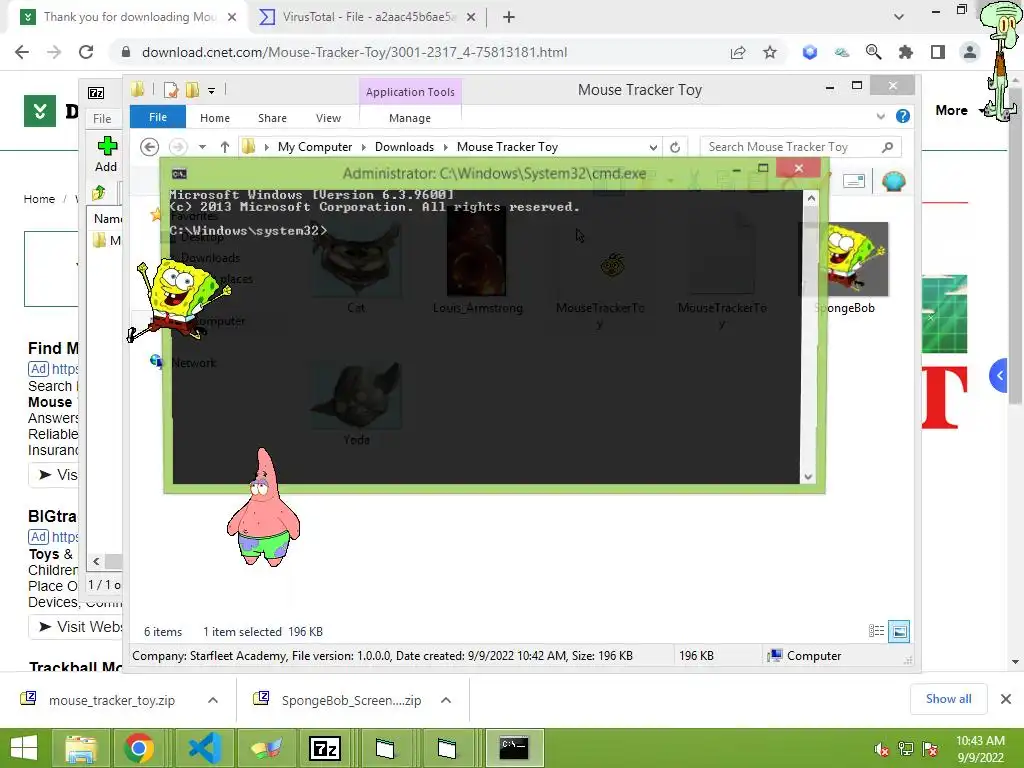The image size is (1024, 768).
Task: Open Chrome side panel icon
Action: [x=938, y=52]
